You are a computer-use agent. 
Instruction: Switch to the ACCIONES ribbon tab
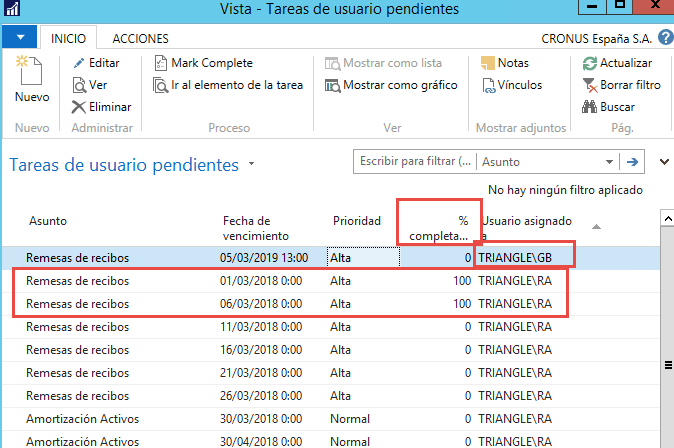(141, 39)
